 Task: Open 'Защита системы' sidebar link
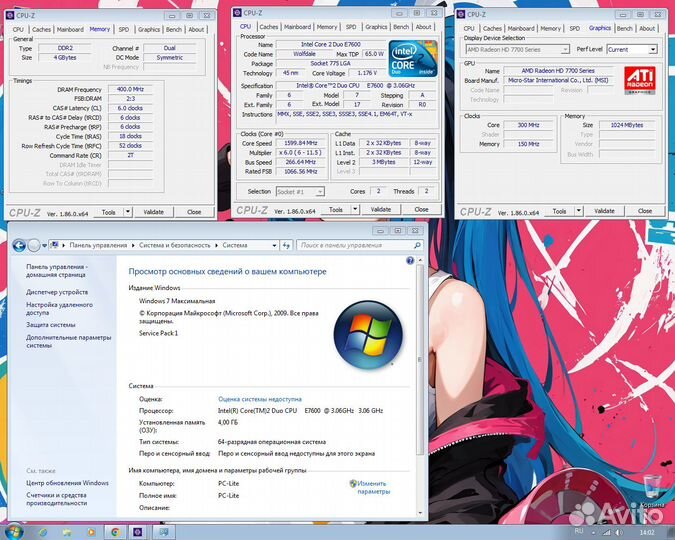click(50, 325)
